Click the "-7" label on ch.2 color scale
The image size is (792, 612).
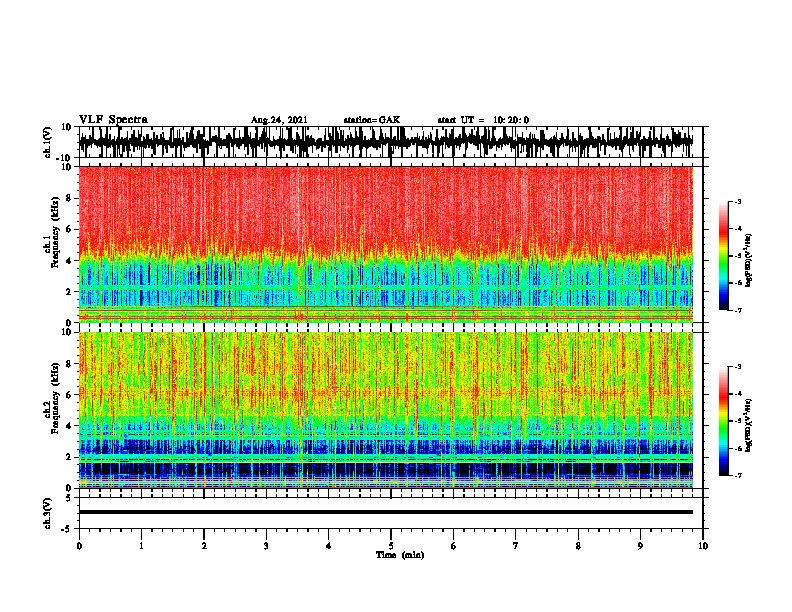pos(737,475)
